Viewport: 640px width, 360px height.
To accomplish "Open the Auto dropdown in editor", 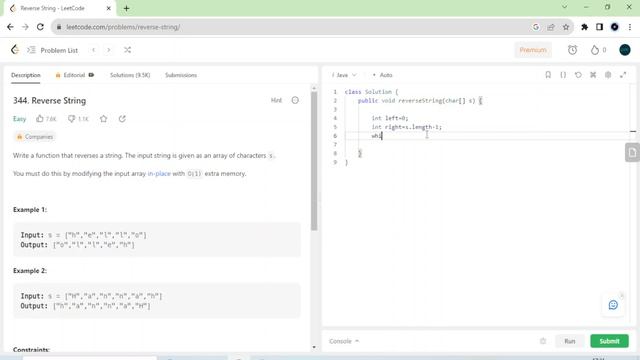I will 382,75.
